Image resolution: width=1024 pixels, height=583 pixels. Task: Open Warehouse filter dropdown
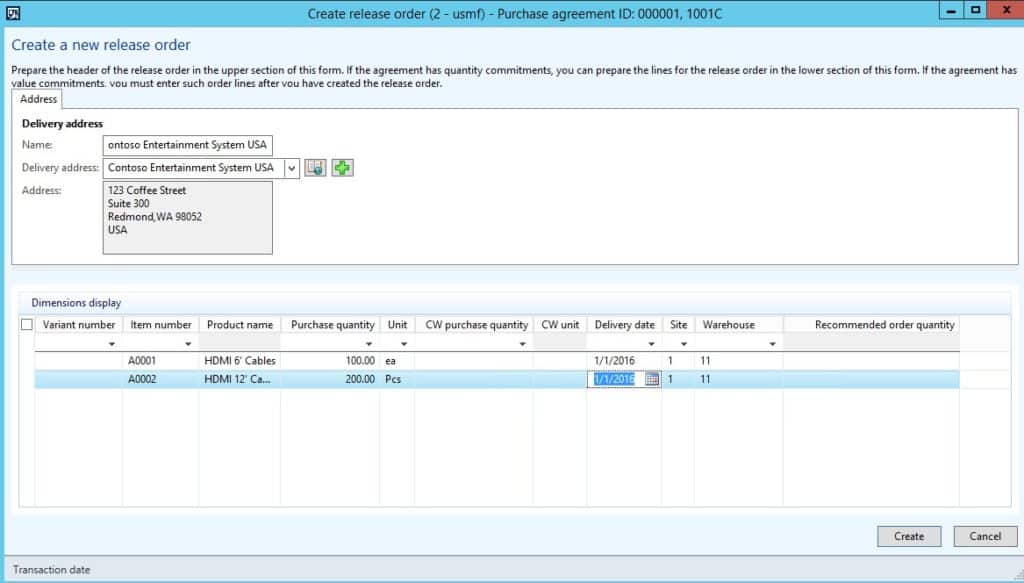773,343
